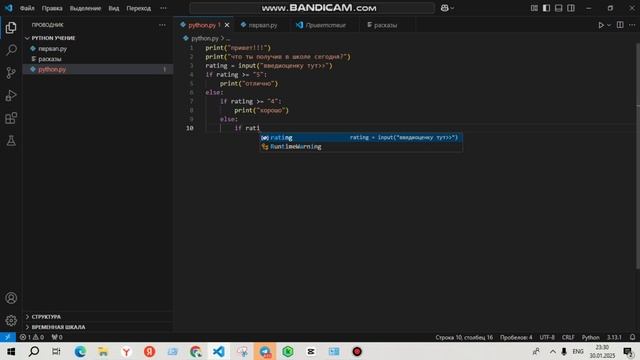Image resolution: width=640 pixels, height=360 pixels.
Task: Open the Run and Debug view
Action: click(x=11, y=96)
